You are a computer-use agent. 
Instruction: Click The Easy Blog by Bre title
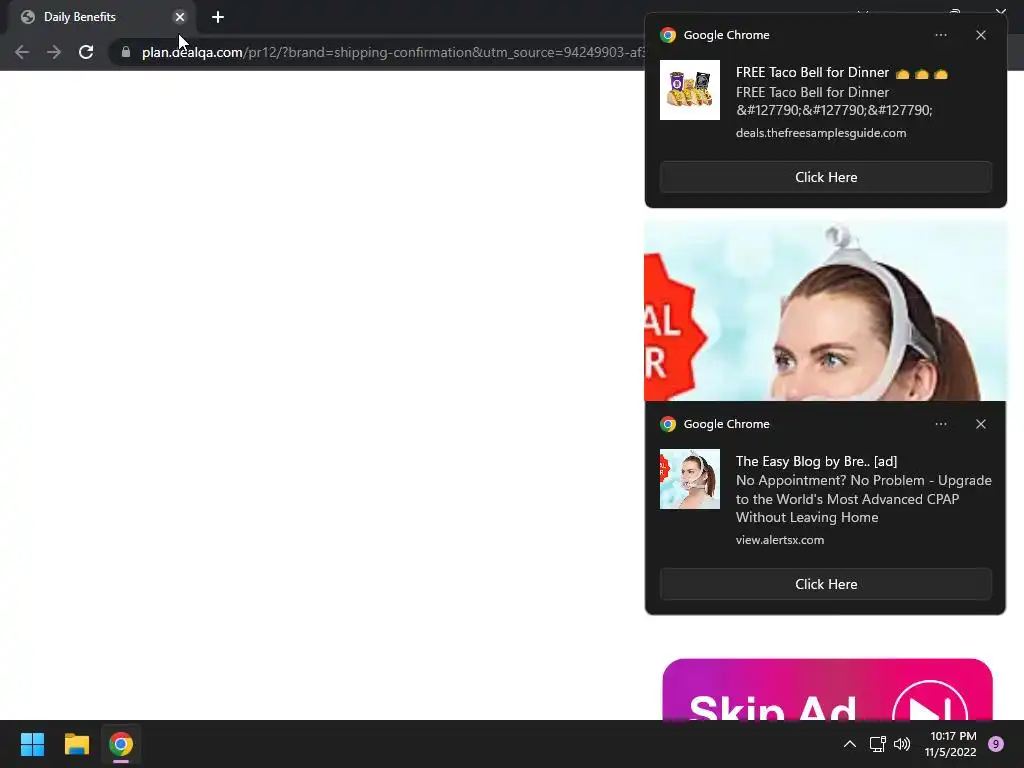pyautogui.click(x=816, y=461)
